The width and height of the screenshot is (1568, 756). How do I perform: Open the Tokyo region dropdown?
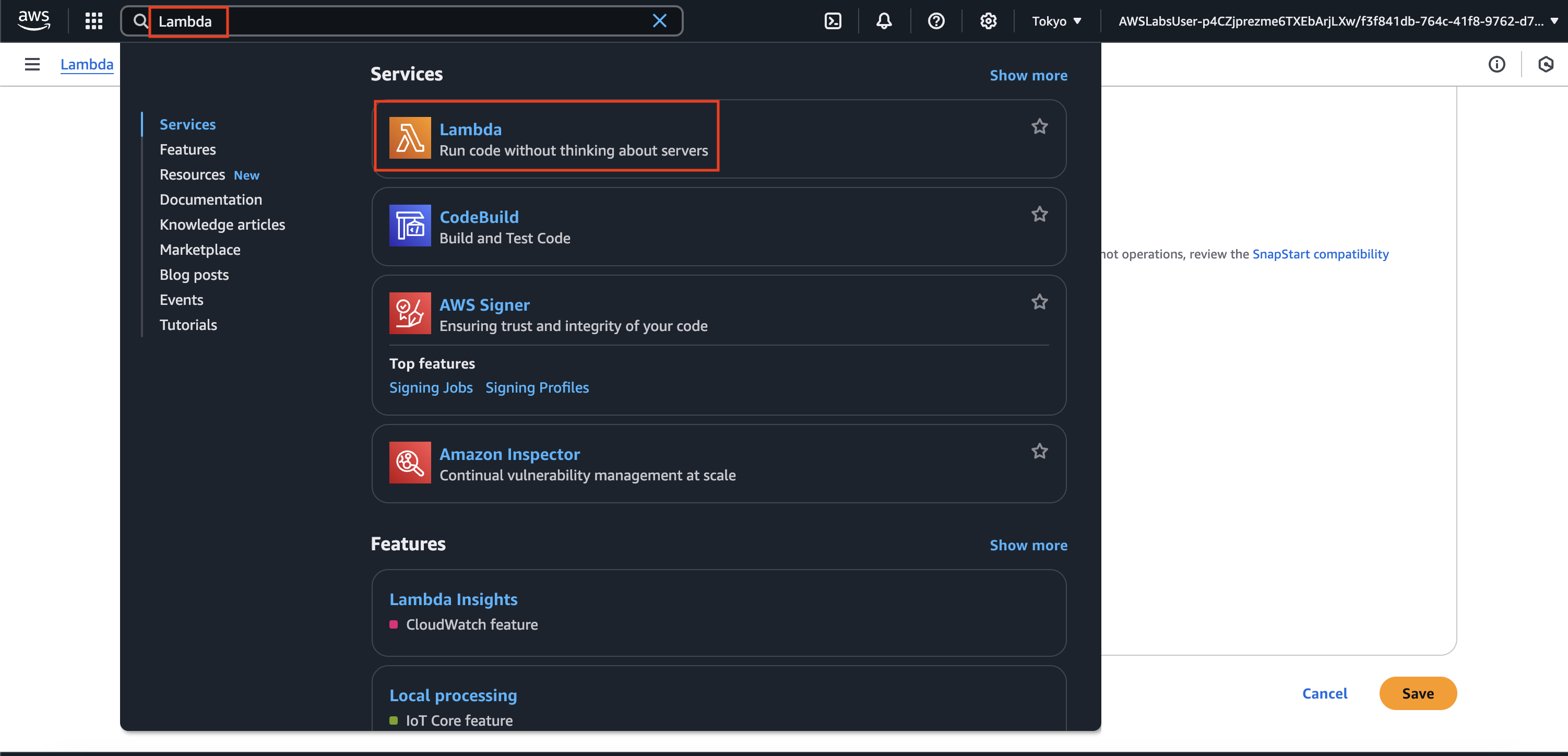coord(1056,21)
